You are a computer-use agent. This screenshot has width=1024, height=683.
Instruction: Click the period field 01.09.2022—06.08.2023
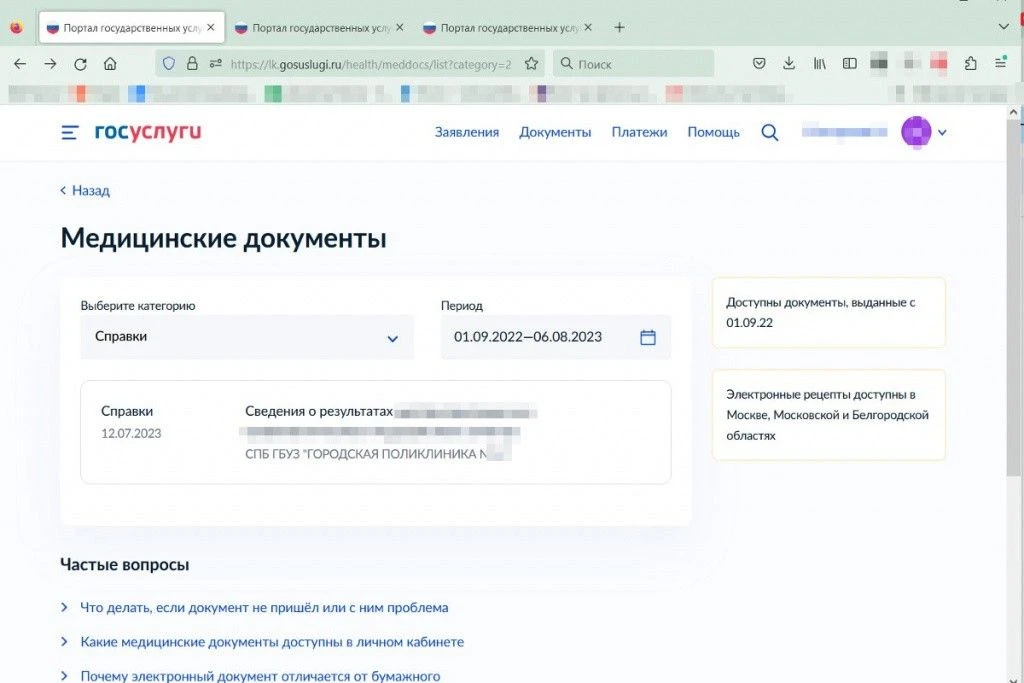556,337
